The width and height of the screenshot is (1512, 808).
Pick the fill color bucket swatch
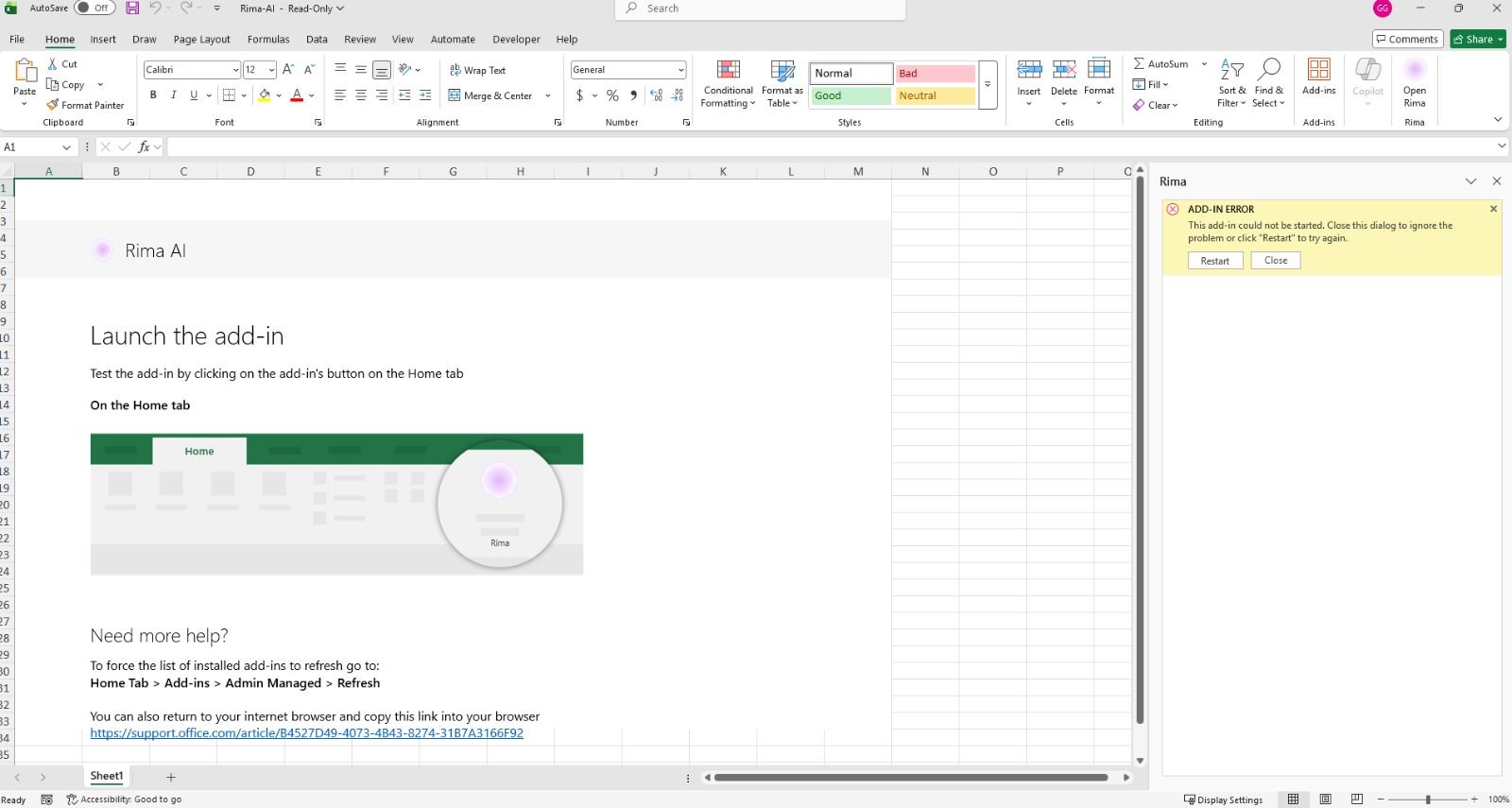coord(265,95)
